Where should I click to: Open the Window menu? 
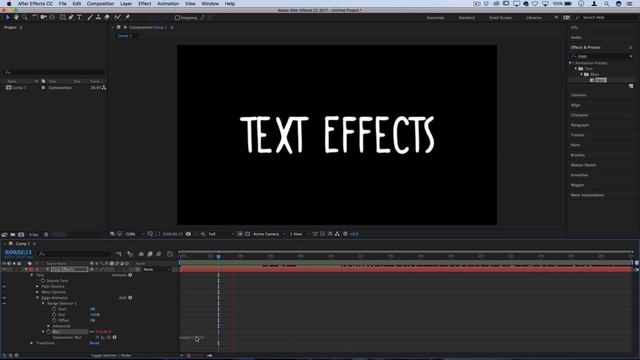coord(210,4)
